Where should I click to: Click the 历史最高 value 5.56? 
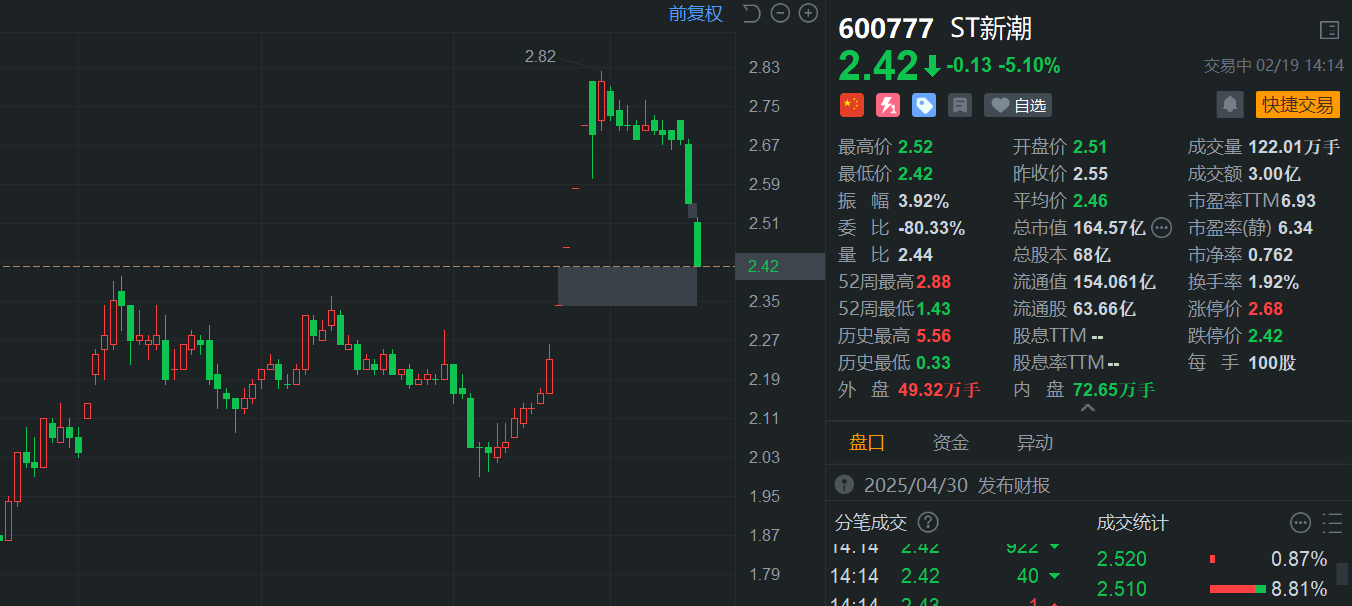(934, 336)
